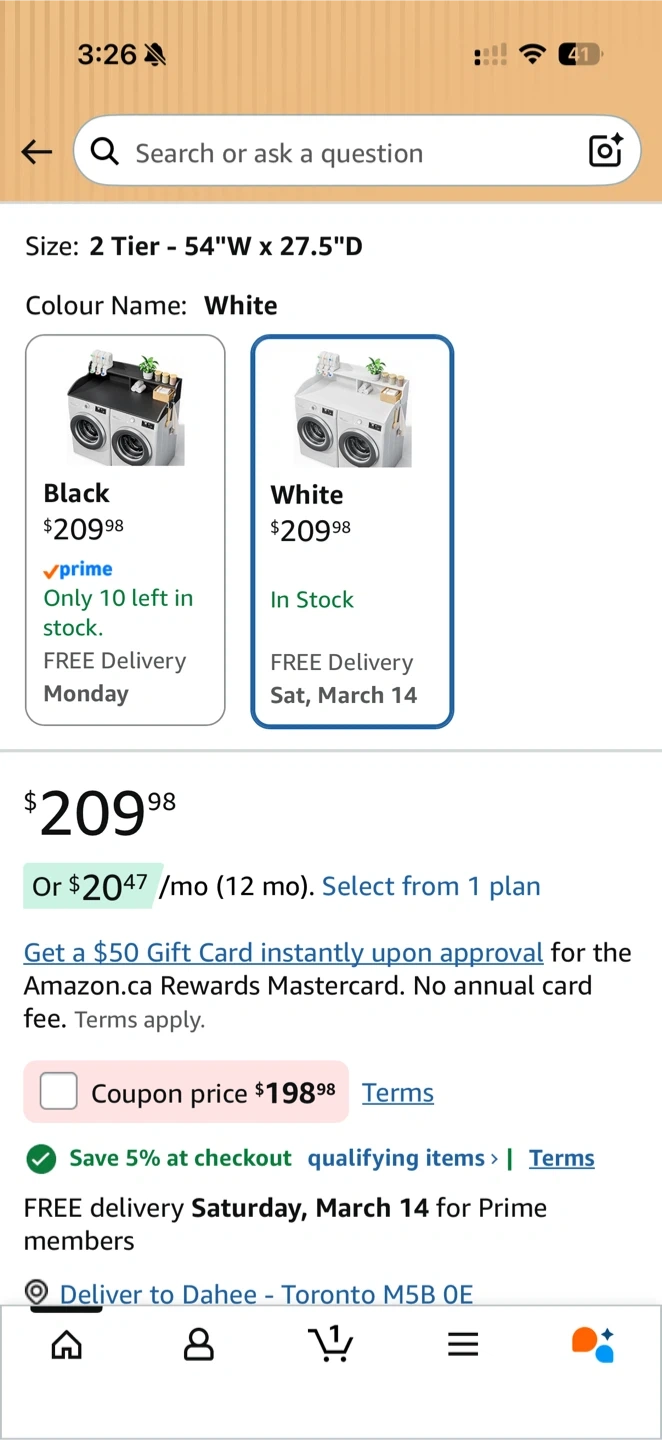Open camera lens visual search

point(606,151)
